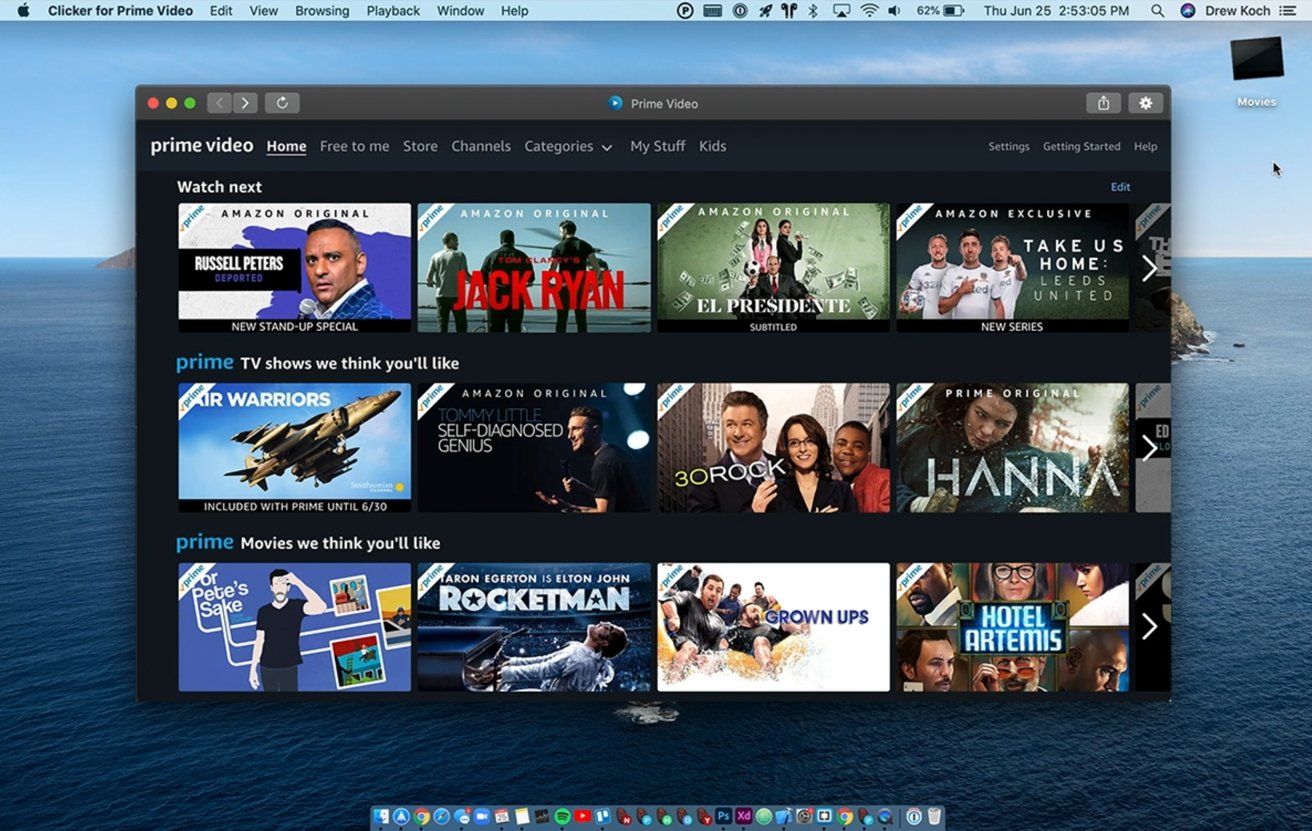Open Trello from the Dock
Viewport: 1312px width, 831px height.
pyautogui.click(x=602, y=817)
